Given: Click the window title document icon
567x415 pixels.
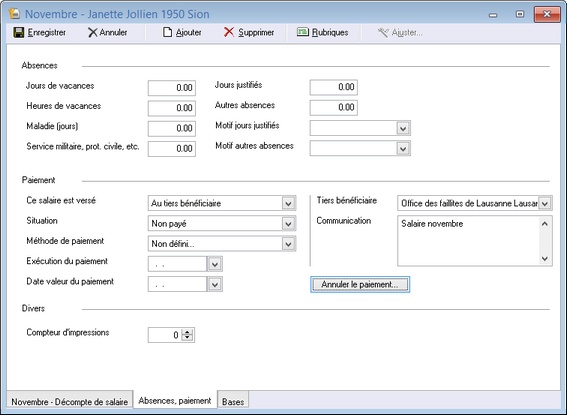Looking at the screenshot, I should coord(14,14).
